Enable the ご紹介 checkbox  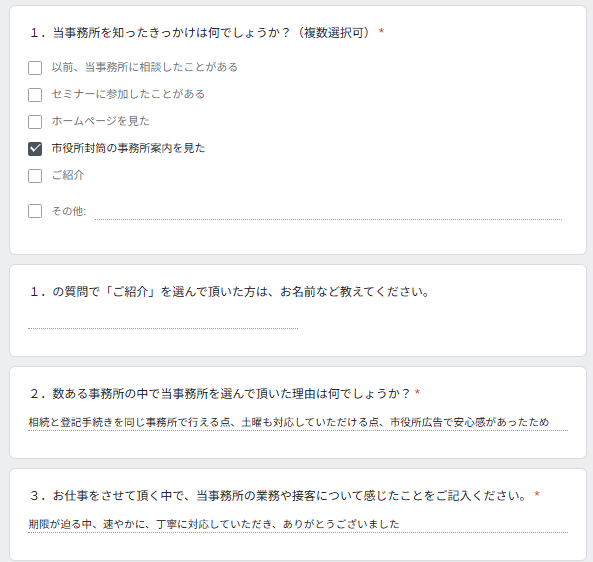tap(35, 176)
